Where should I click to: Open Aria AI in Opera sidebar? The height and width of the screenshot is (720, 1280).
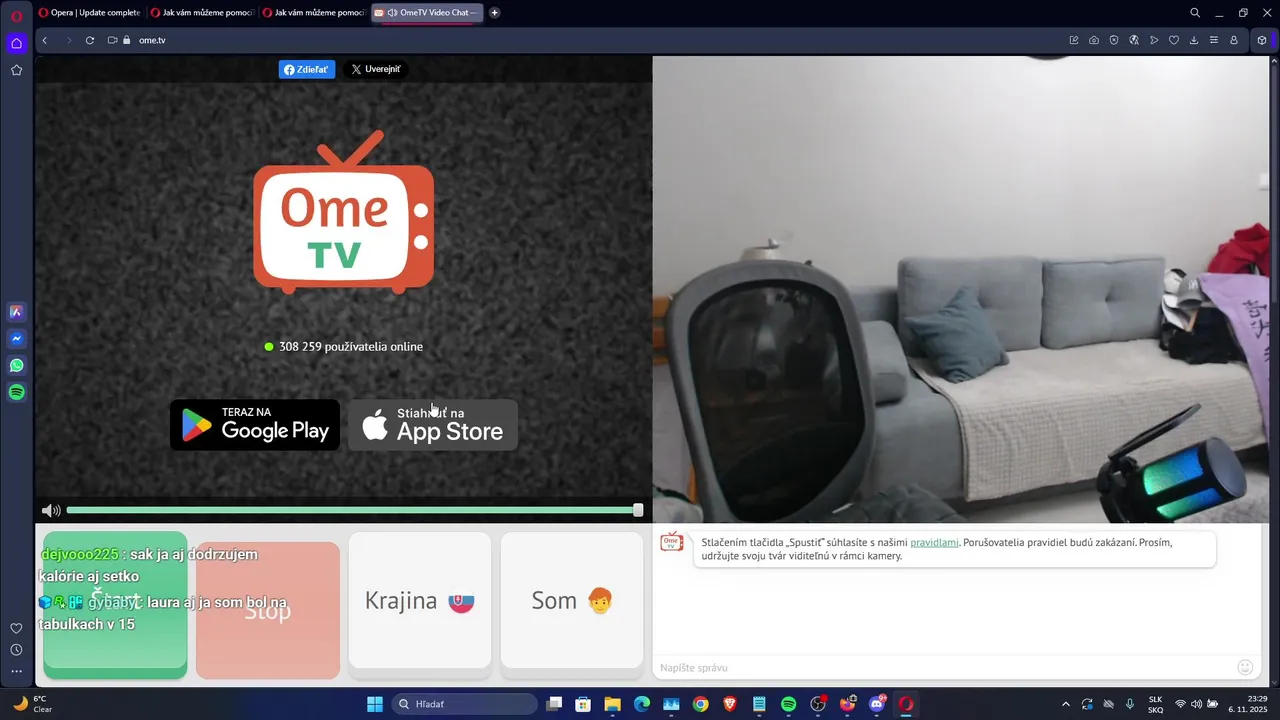[x=16, y=312]
